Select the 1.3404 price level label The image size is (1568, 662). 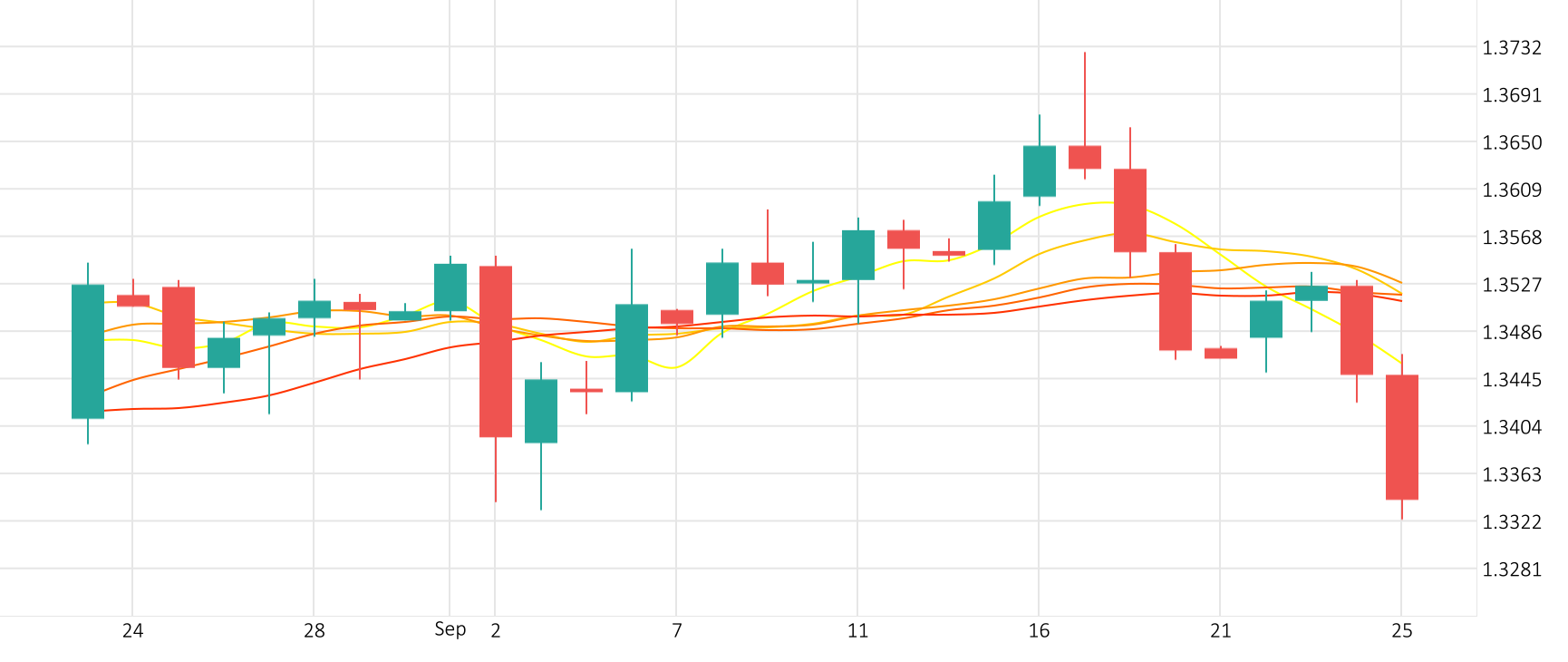click(1511, 427)
